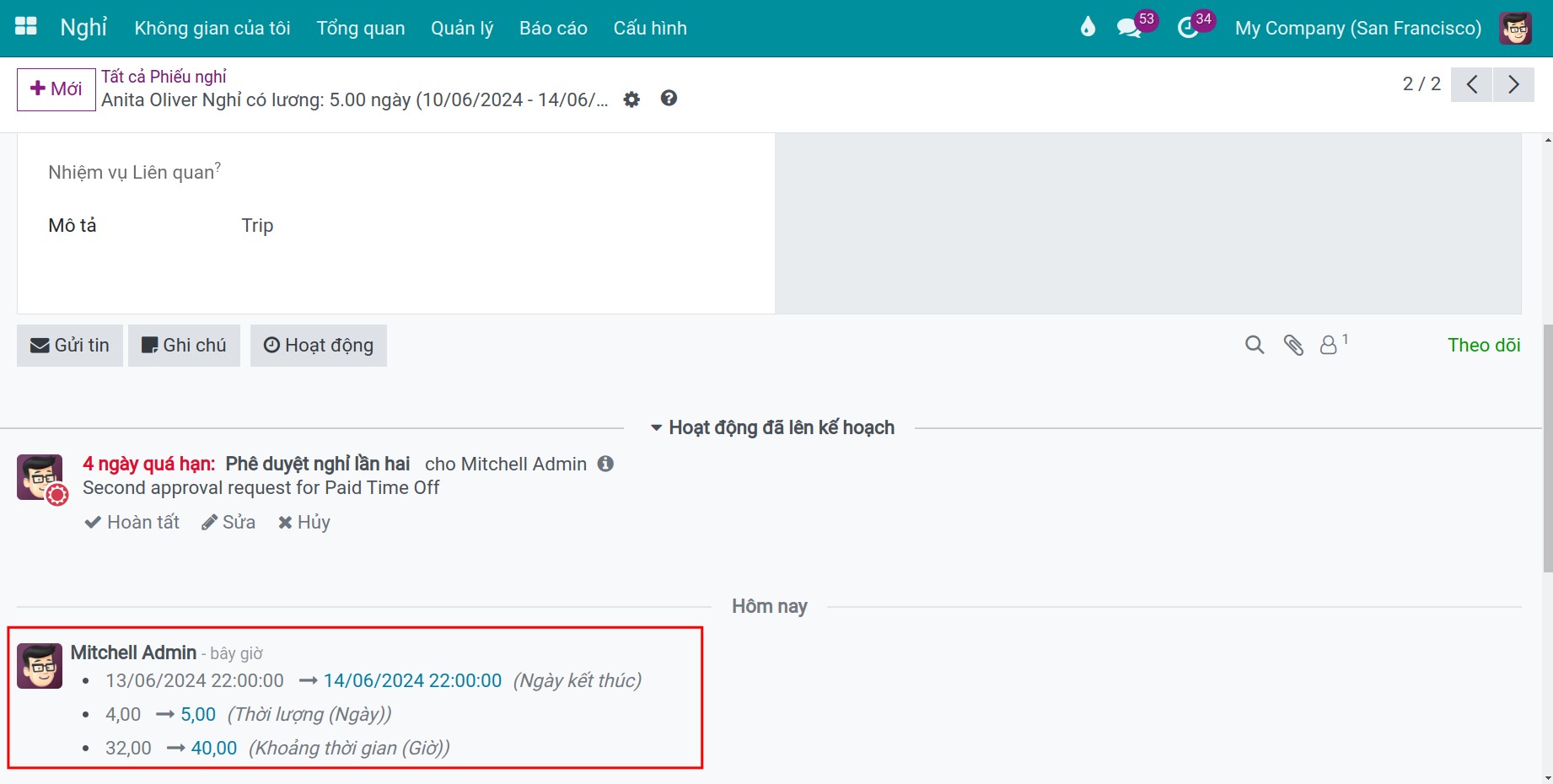Click the water drop icon in navbar
The image size is (1553, 784).
pyautogui.click(x=1088, y=27)
